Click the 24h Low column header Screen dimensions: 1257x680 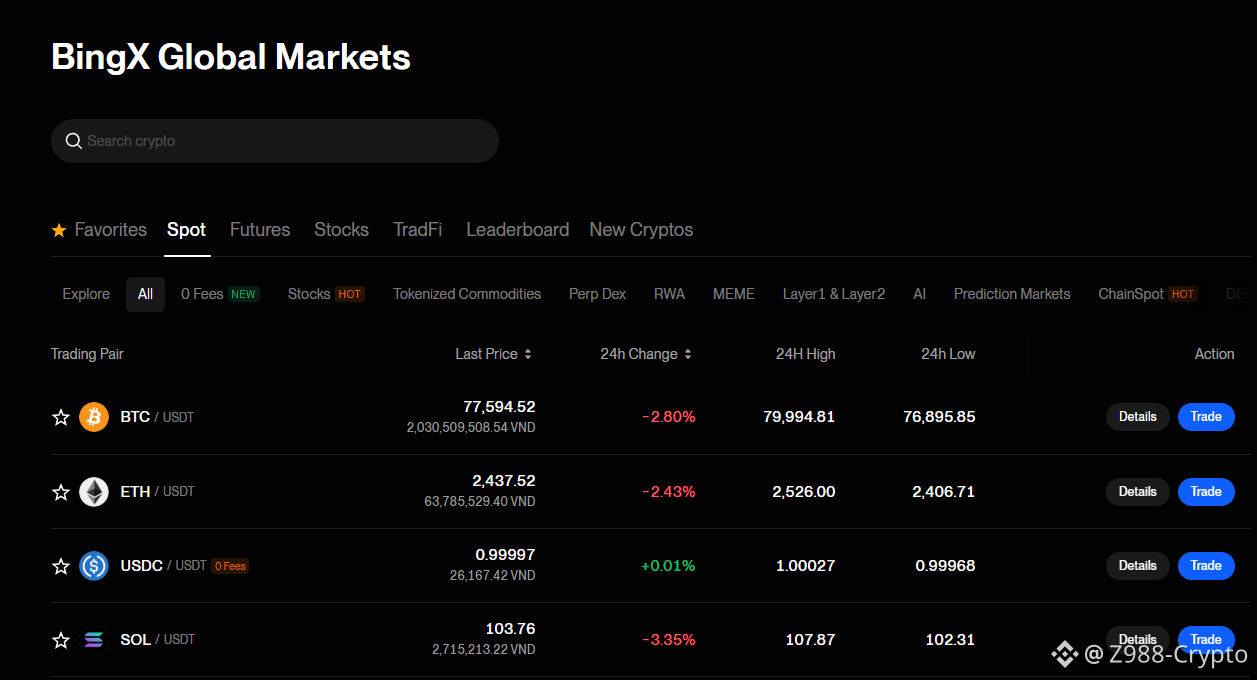pos(948,354)
